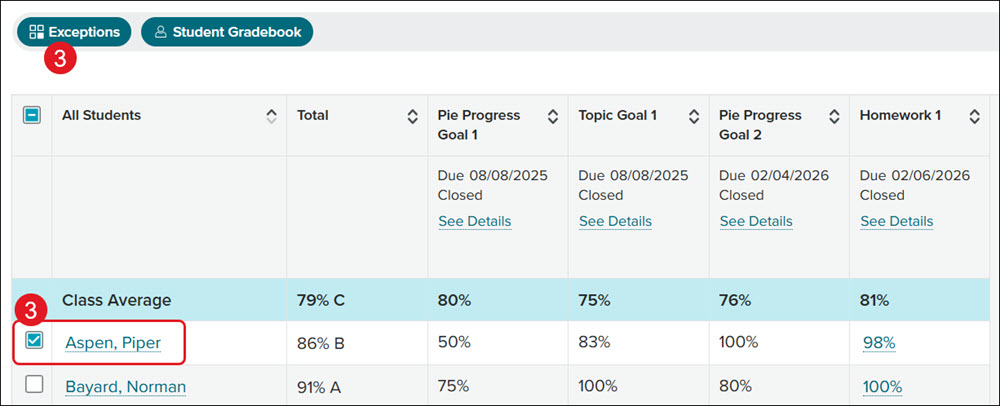Open Bayard, Norman student link
The height and width of the screenshot is (406, 1000).
(126, 386)
